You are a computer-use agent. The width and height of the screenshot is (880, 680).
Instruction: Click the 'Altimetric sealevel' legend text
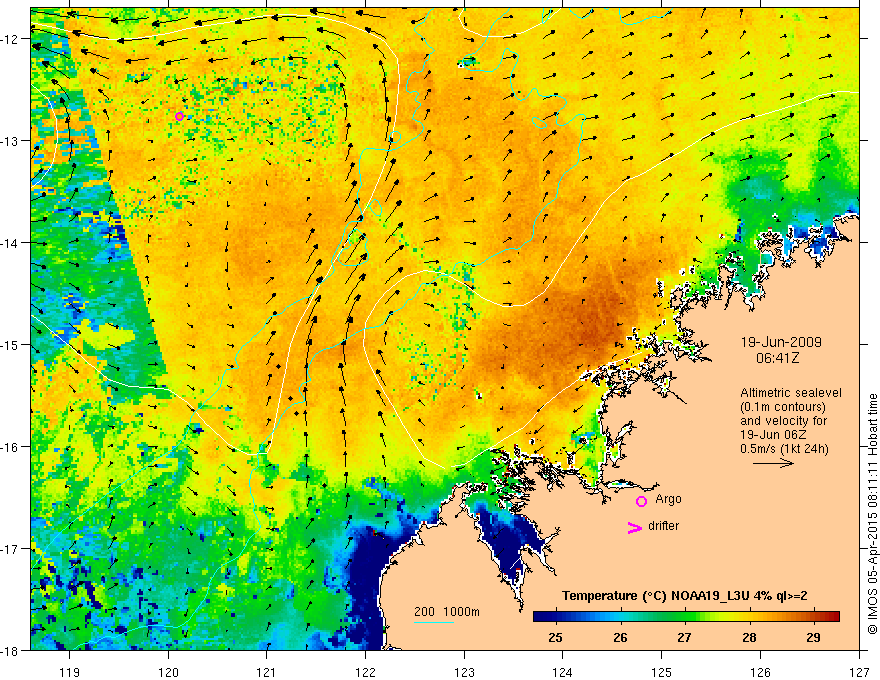point(791,393)
